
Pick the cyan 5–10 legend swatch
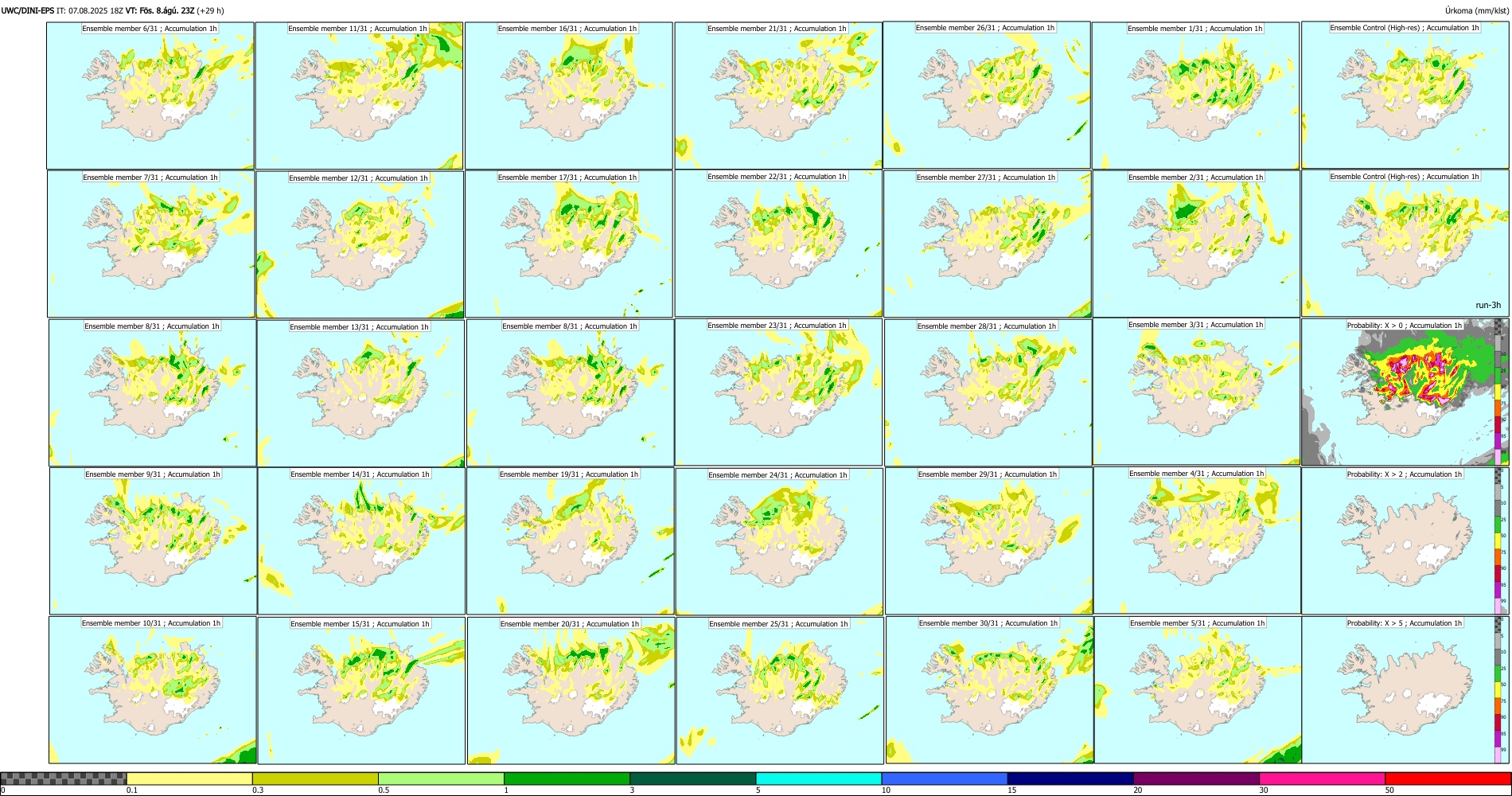pyautogui.click(x=819, y=778)
